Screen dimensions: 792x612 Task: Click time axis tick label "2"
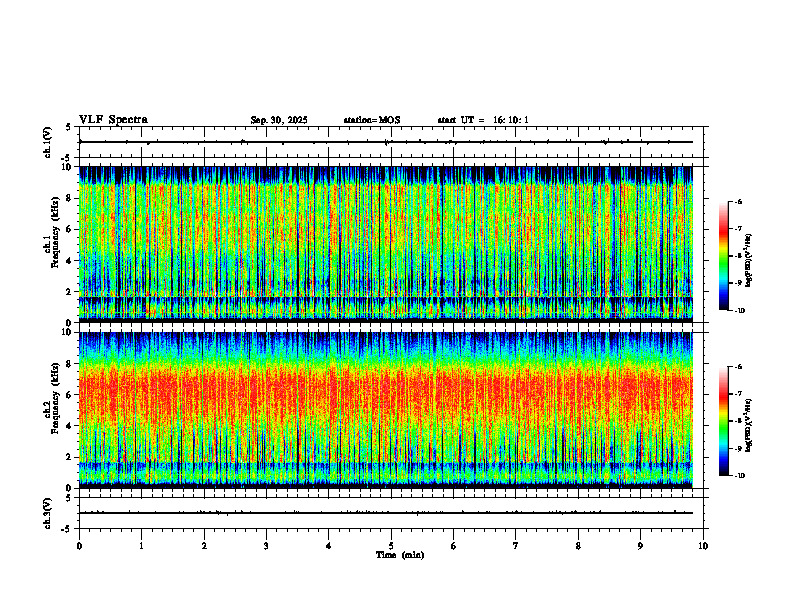tap(204, 546)
